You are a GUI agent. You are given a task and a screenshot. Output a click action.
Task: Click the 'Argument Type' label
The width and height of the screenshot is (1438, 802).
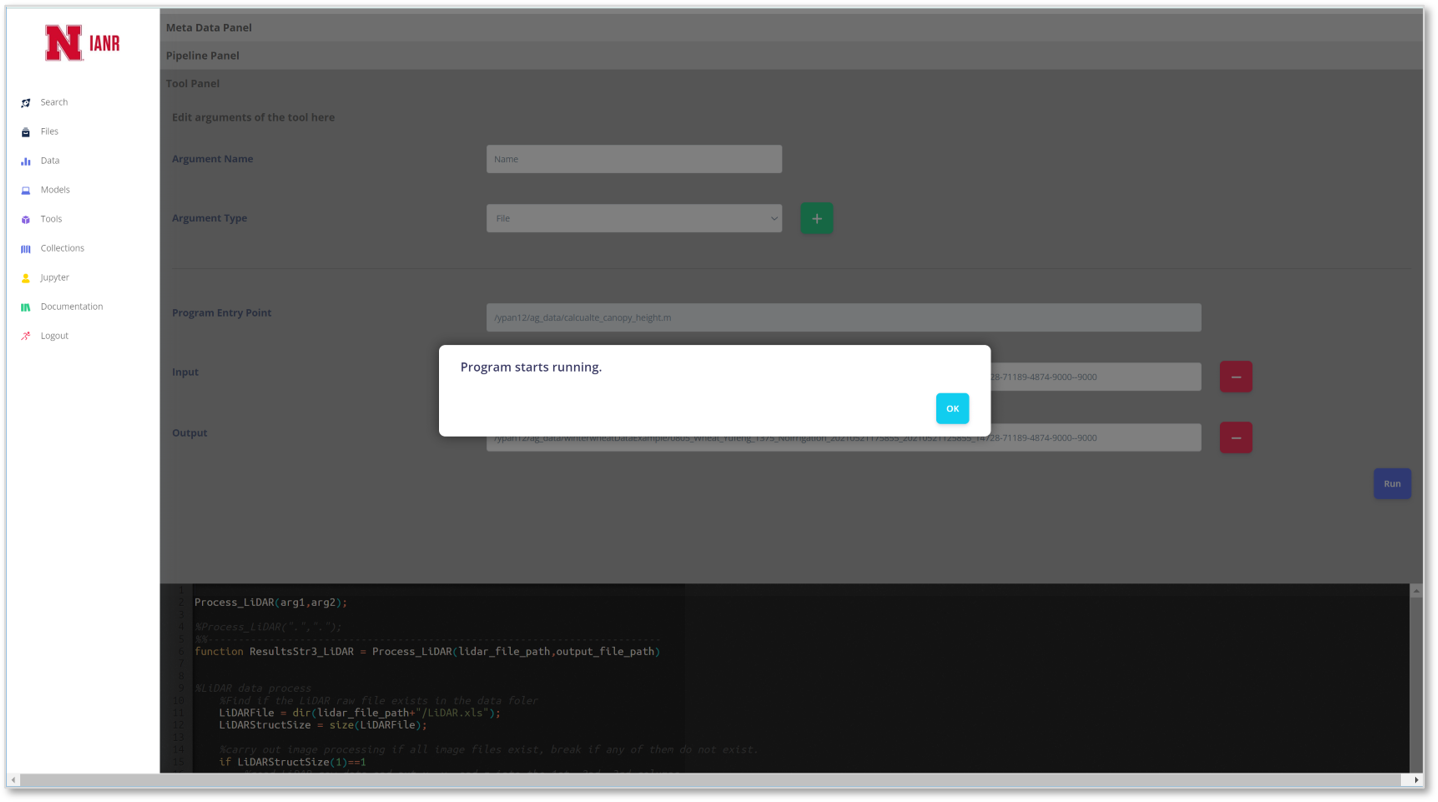[x=209, y=218]
